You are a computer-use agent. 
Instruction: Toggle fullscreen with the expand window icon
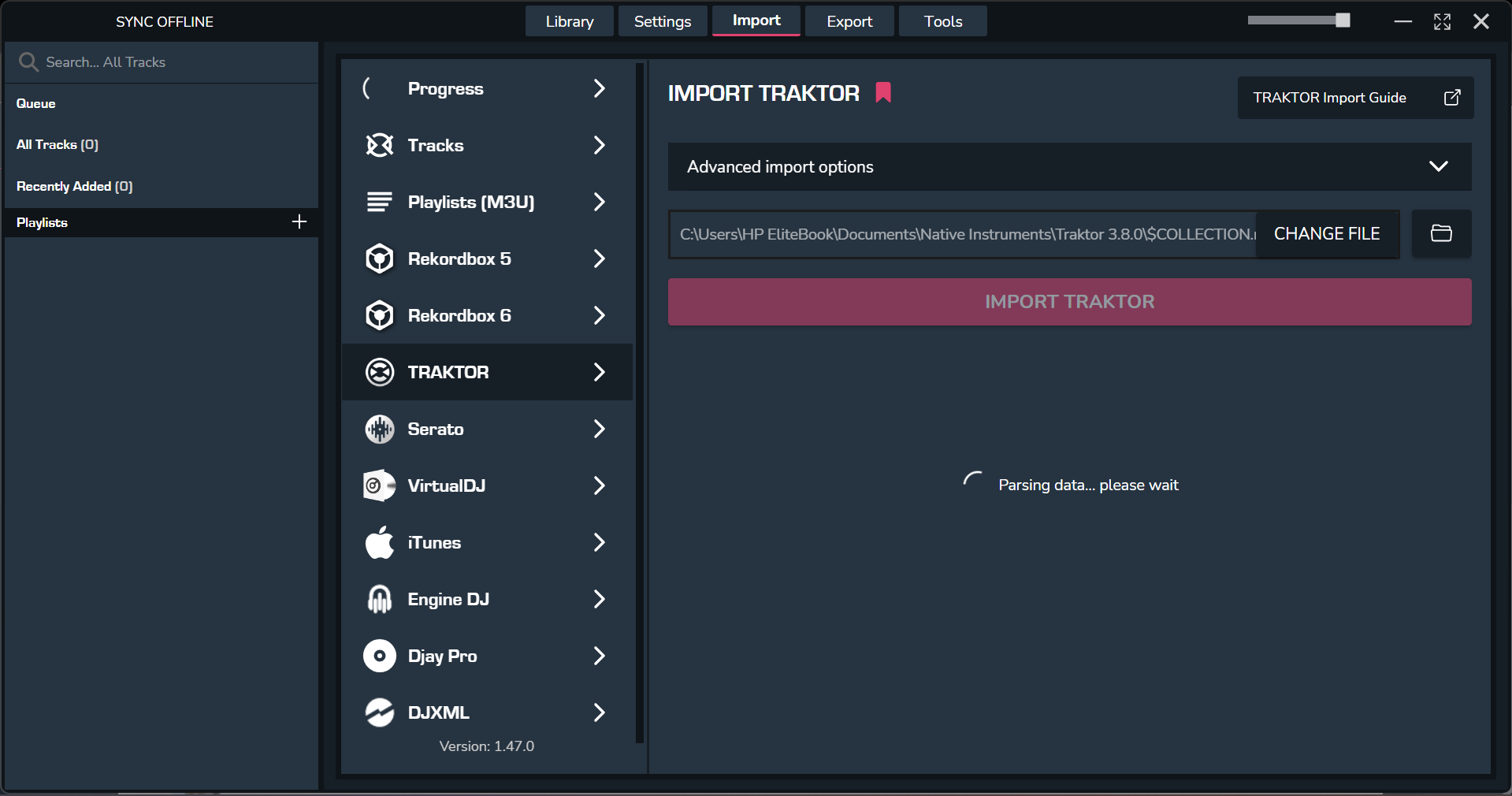click(x=1442, y=21)
